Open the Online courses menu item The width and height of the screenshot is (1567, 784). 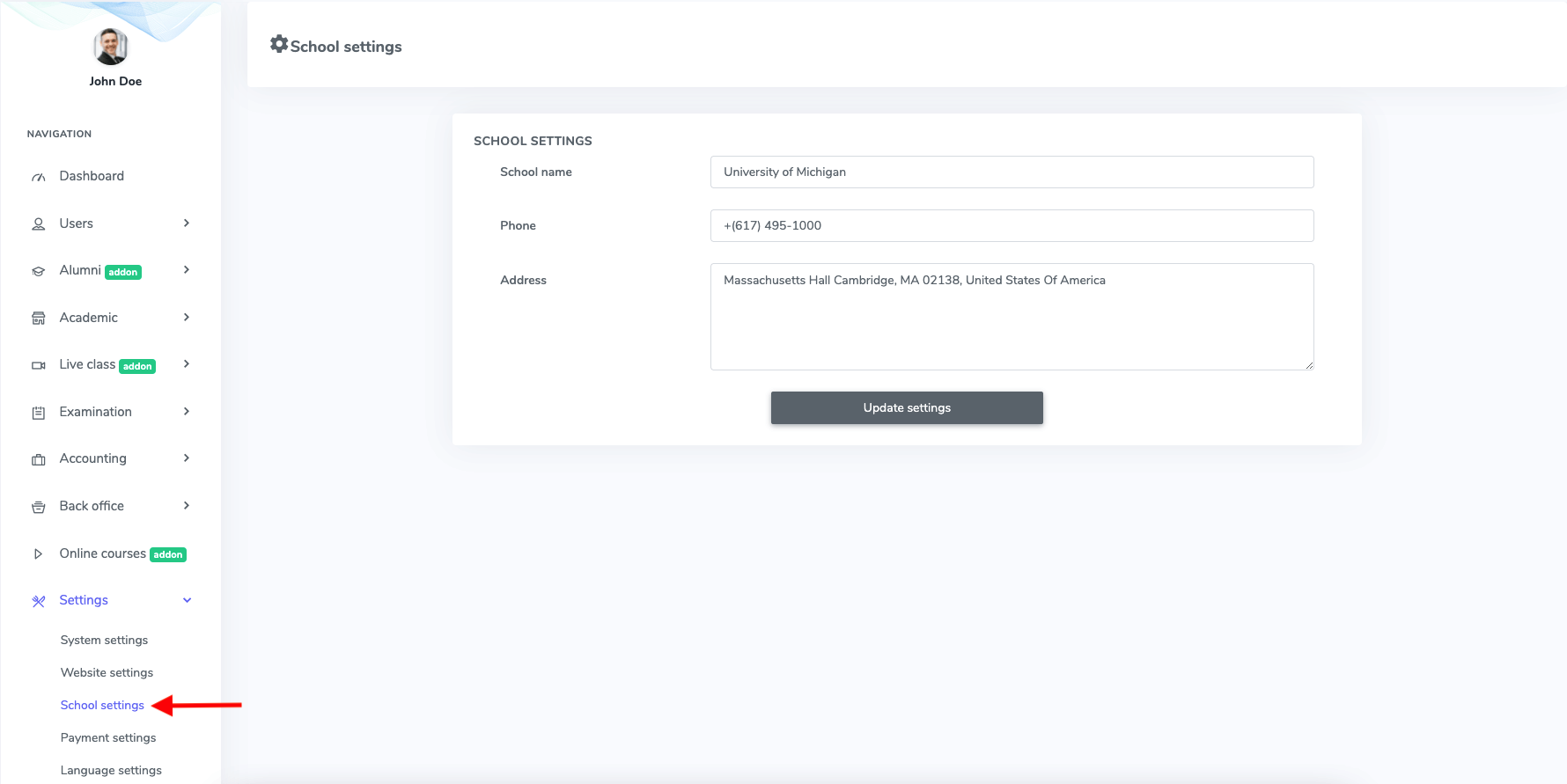point(102,553)
